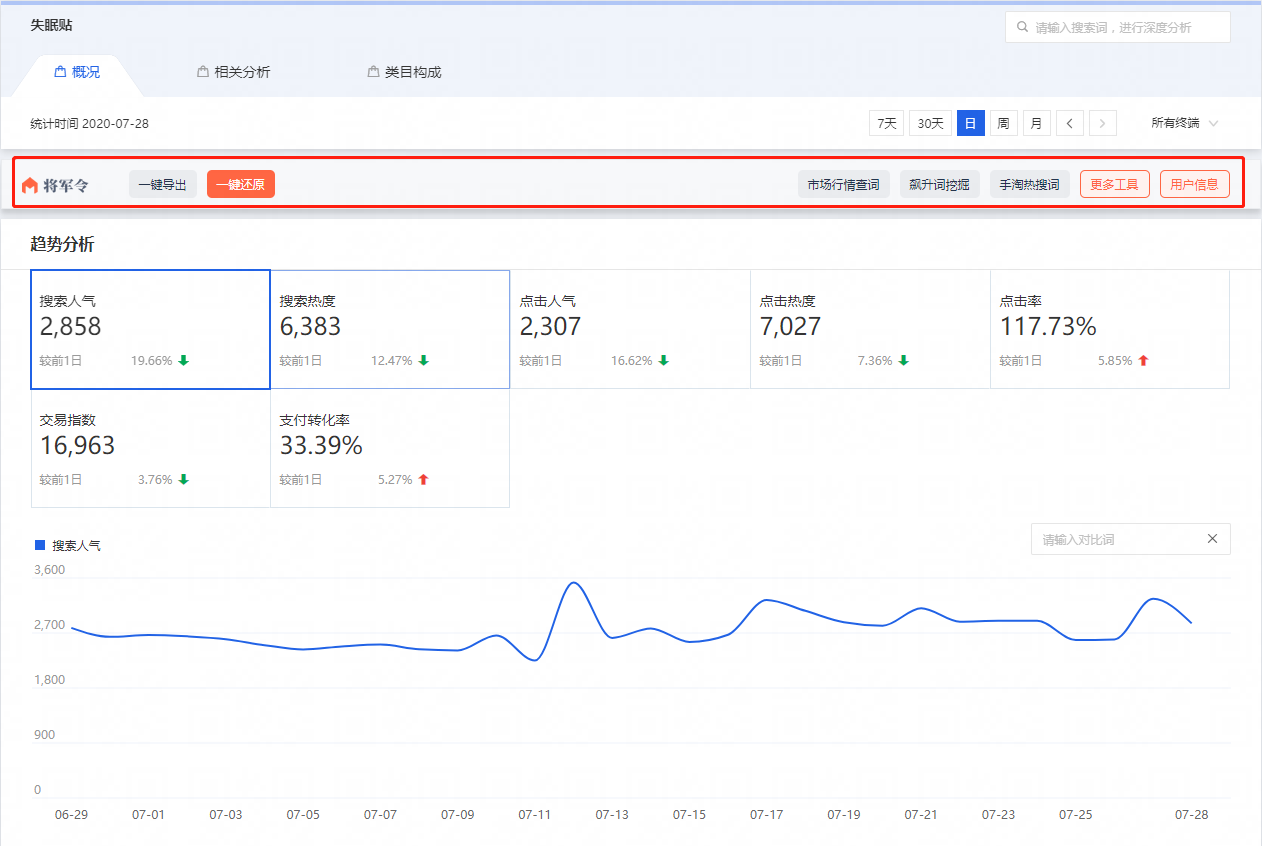Click green down arrow in 搜索热度 card
Screen dimensions: 1262x846
423,360
